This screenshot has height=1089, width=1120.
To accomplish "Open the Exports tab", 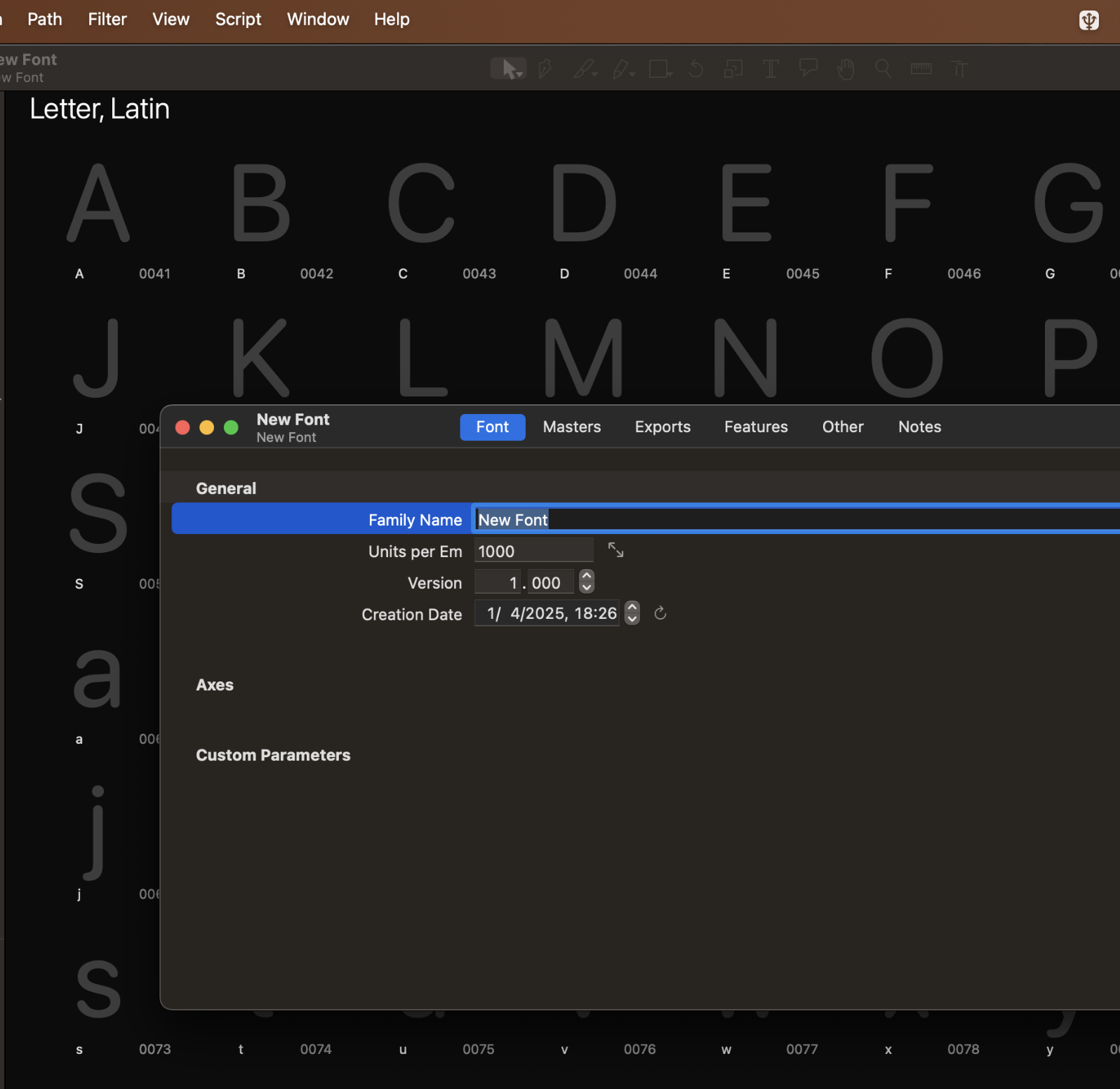I will [662, 427].
